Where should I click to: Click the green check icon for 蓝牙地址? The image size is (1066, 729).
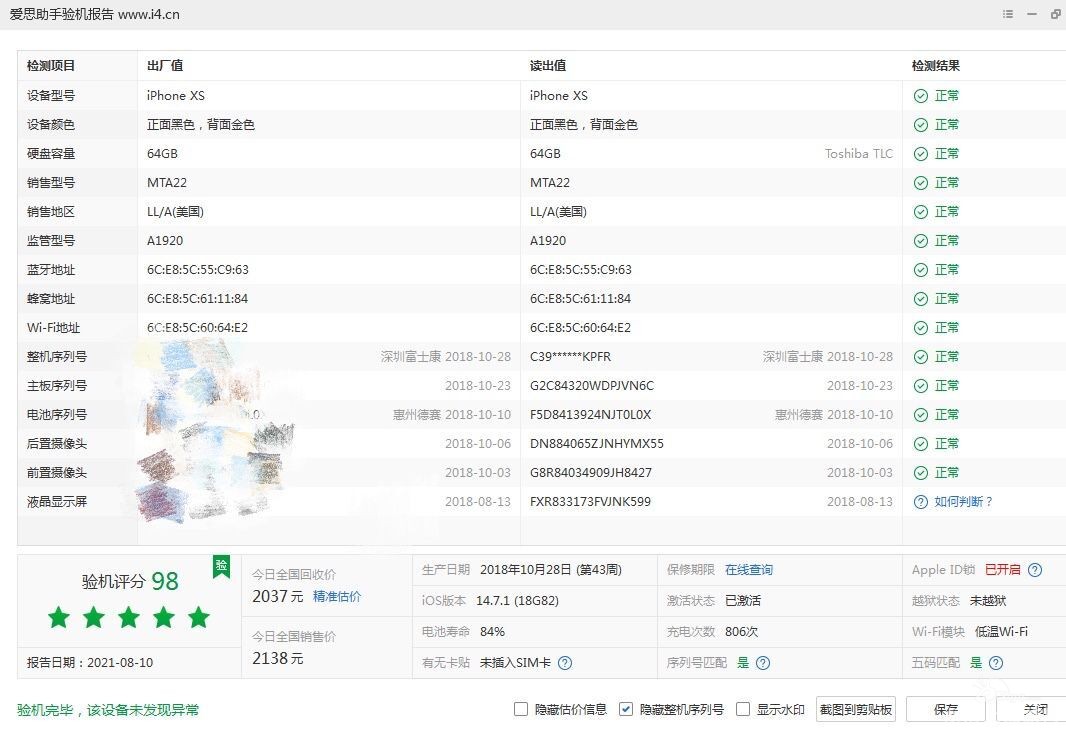921,270
